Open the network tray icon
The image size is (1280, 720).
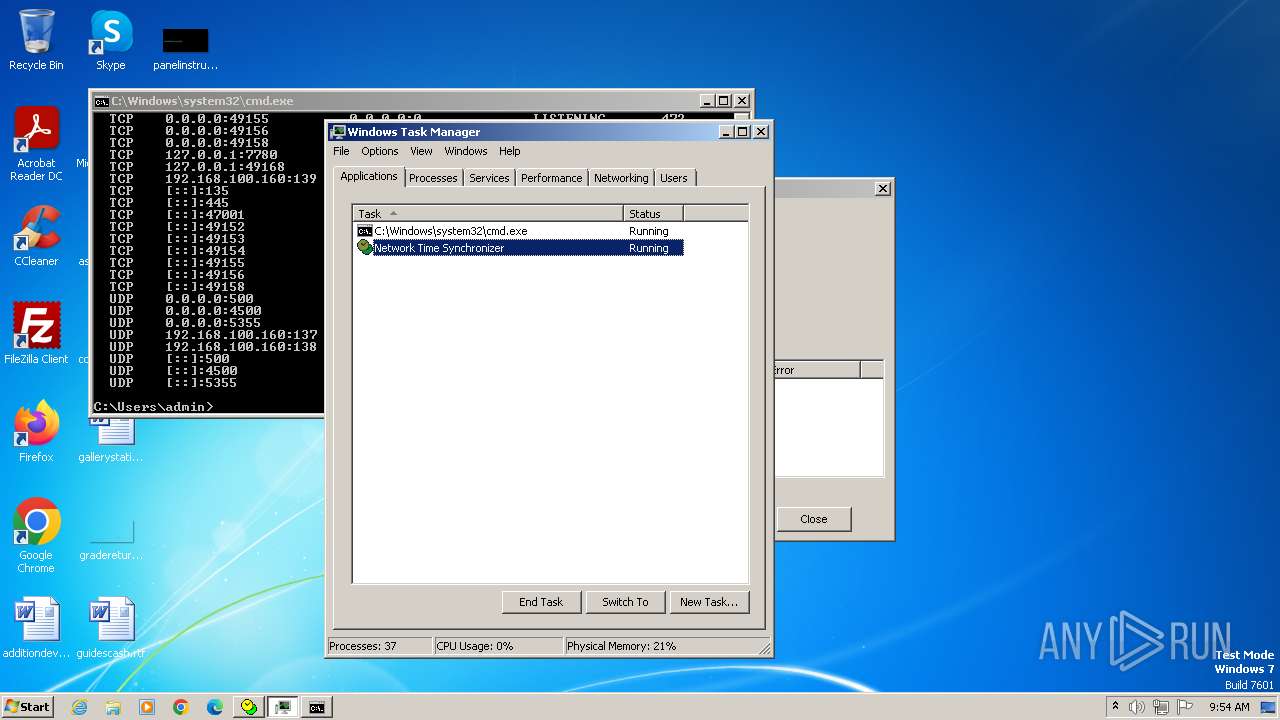[x=1161, y=707]
